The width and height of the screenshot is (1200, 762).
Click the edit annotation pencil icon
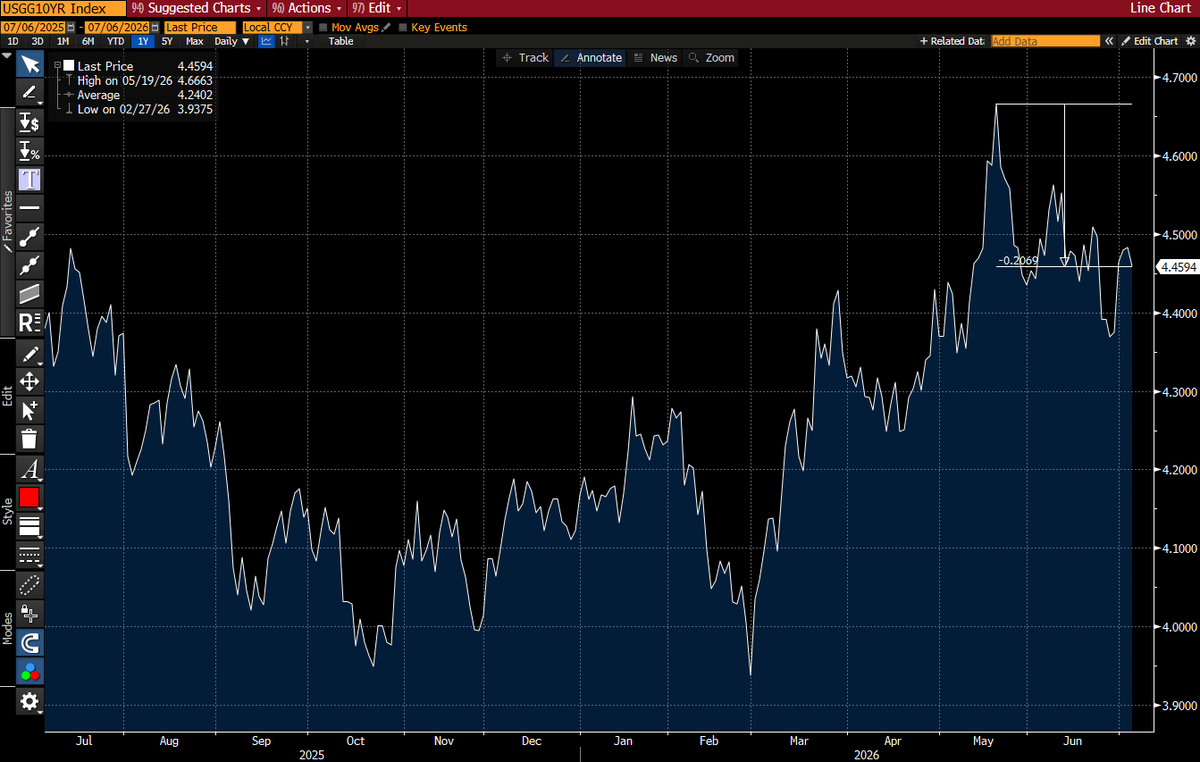coord(30,353)
